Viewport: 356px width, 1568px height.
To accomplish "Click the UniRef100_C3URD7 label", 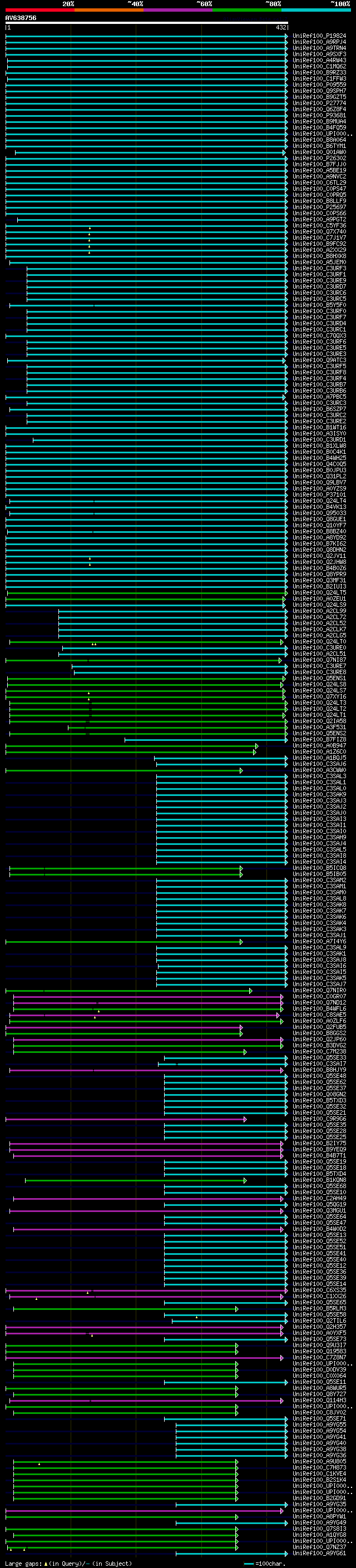I will click(319, 286).
